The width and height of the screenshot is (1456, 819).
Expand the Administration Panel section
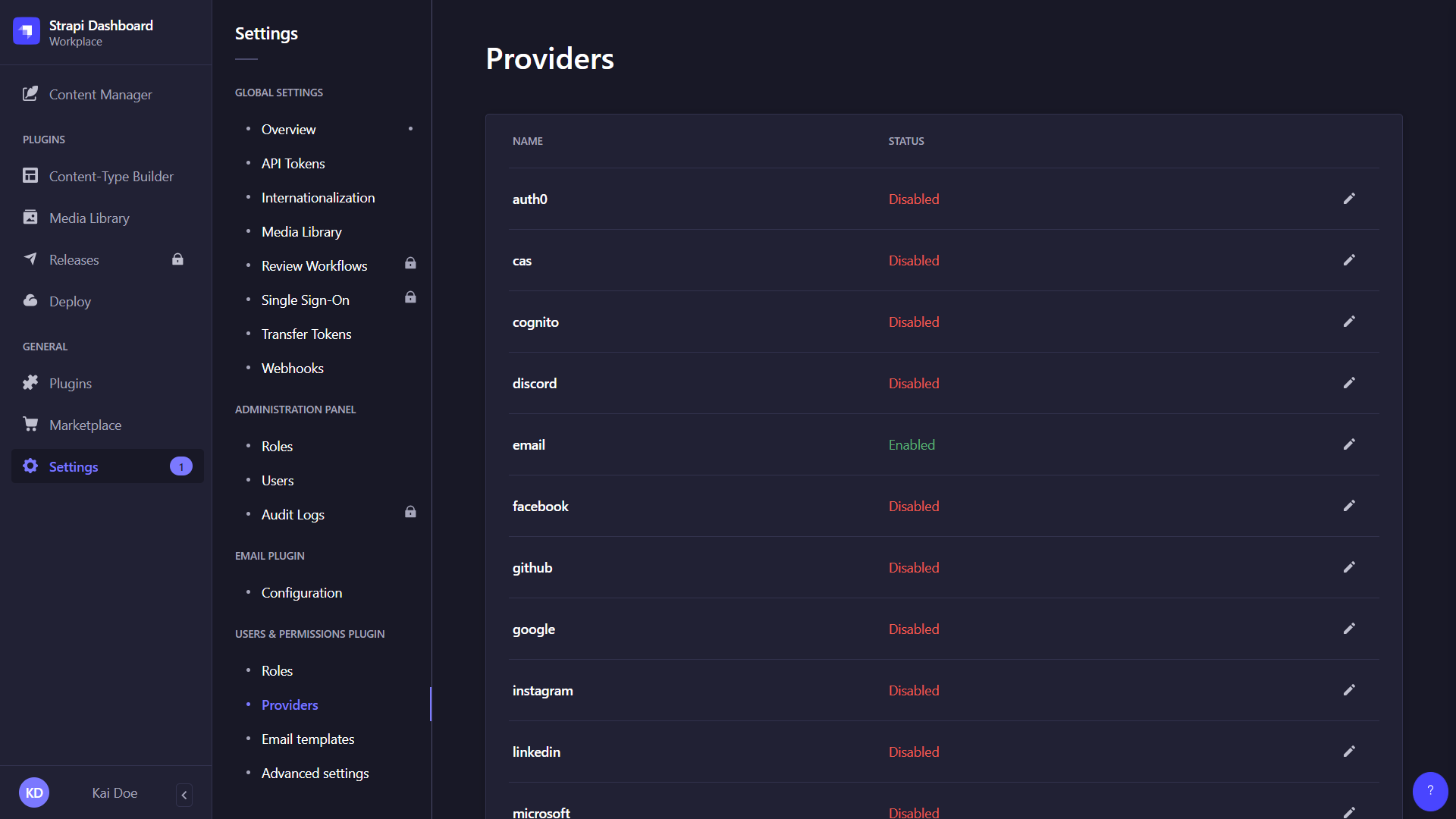pos(295,408)
